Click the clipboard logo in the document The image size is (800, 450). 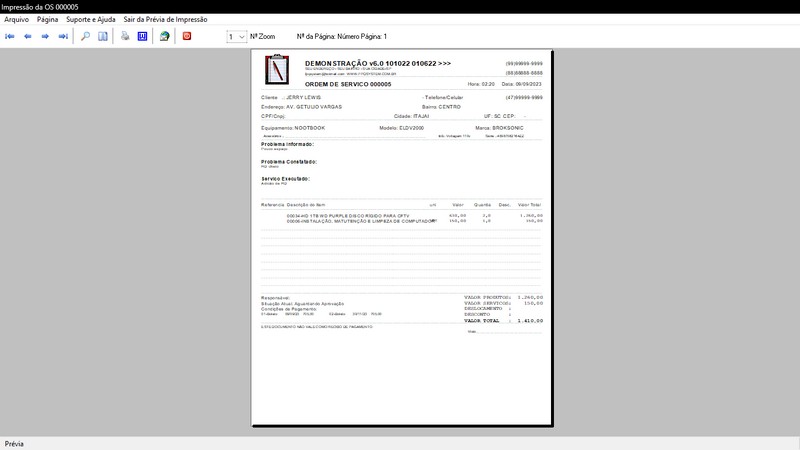pyautogui.click(x=277, y=69)
